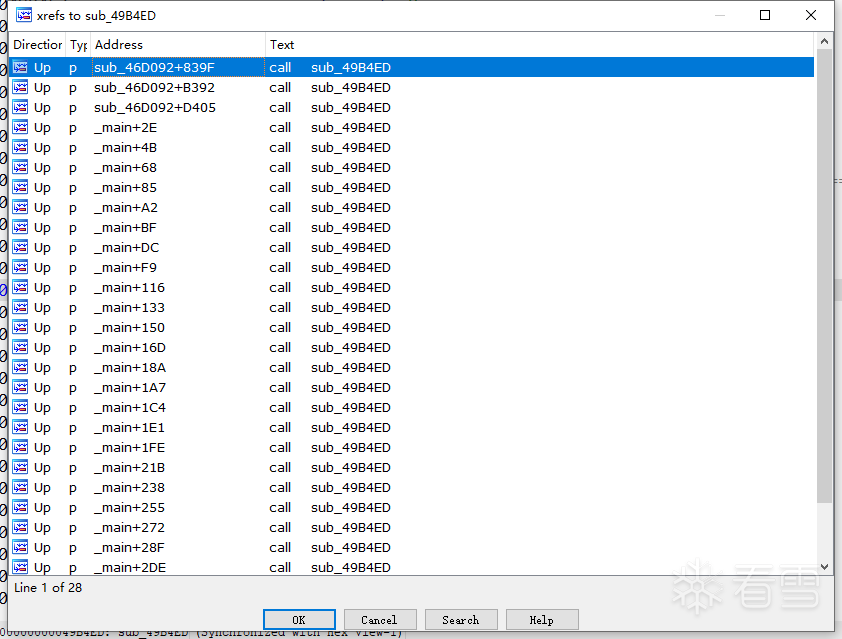Screen dimensions: 842x639
Task: Click the xref icon on the _main+255 row
Action: [20, 507]
